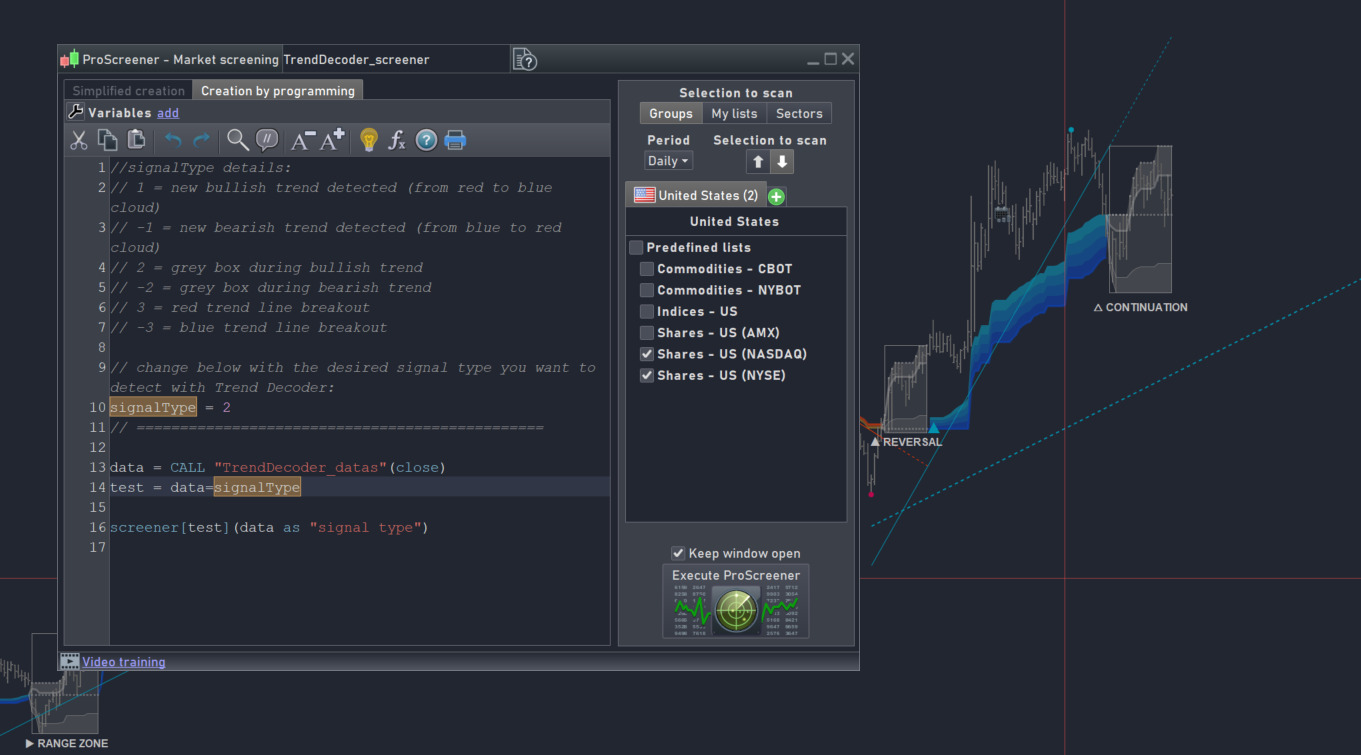Click the video training film icon

coord(70,661)
